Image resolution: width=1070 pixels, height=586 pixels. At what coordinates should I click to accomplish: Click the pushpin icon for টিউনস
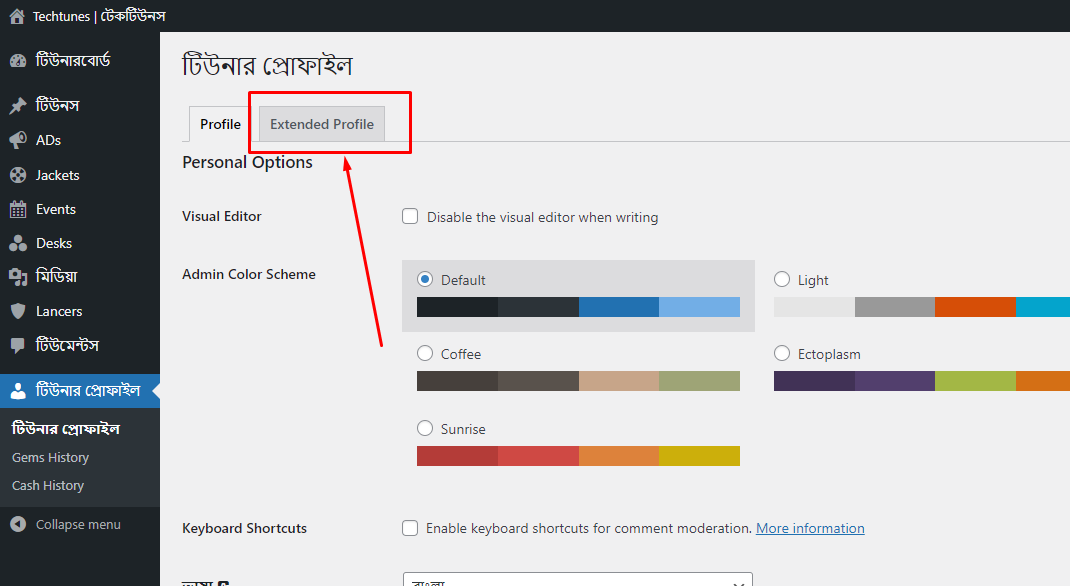[x=18, y=106]
